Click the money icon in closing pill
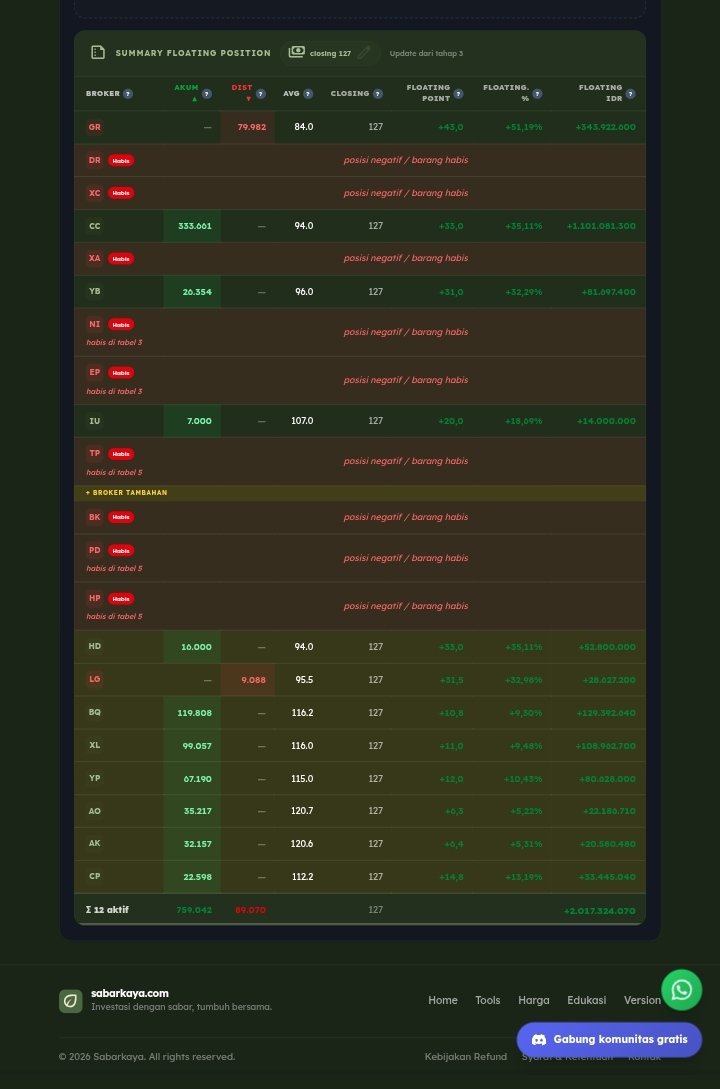This screenshot has height=1089, width=720. click(296, 52)
